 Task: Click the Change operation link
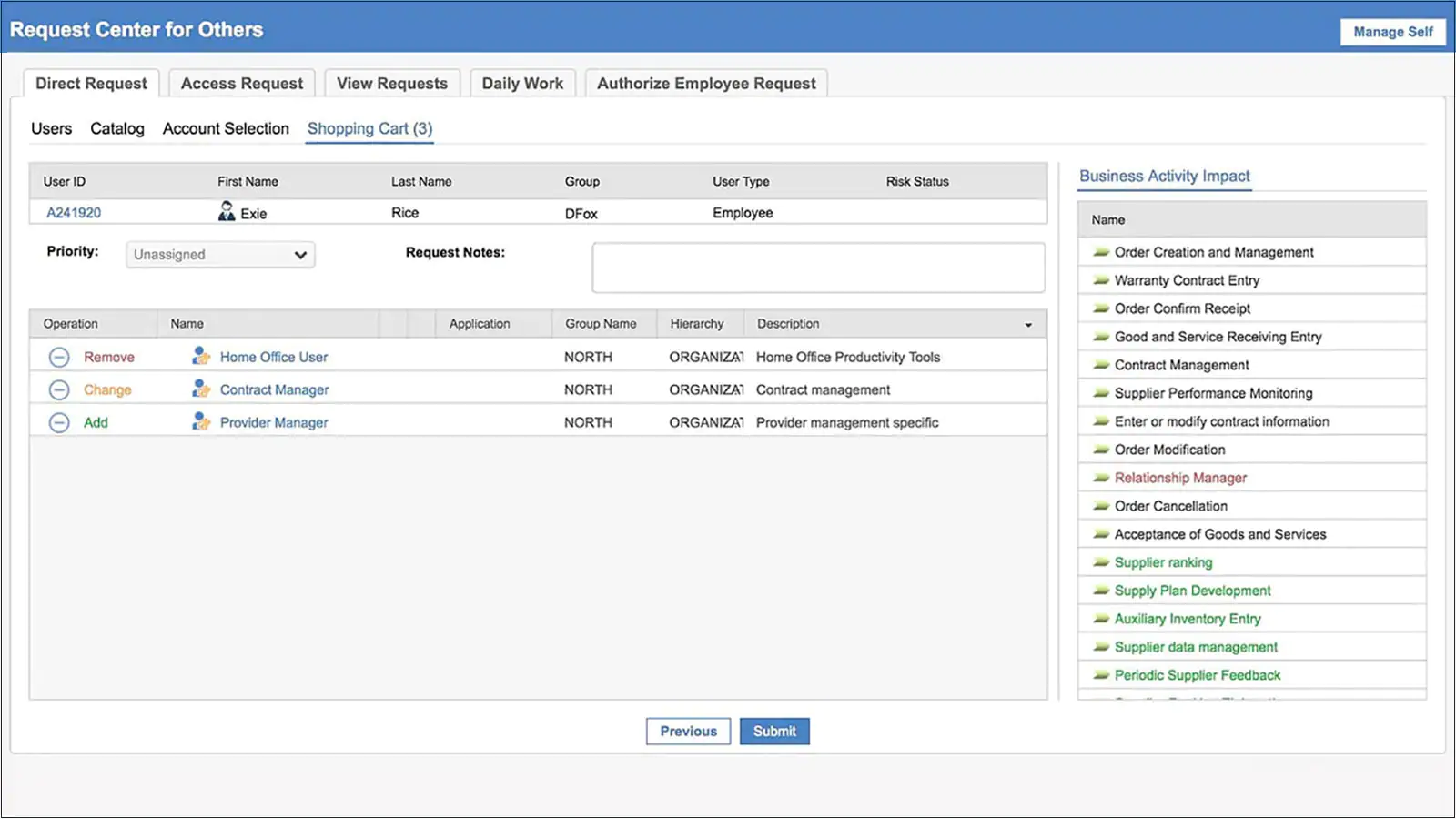point(107,390)
